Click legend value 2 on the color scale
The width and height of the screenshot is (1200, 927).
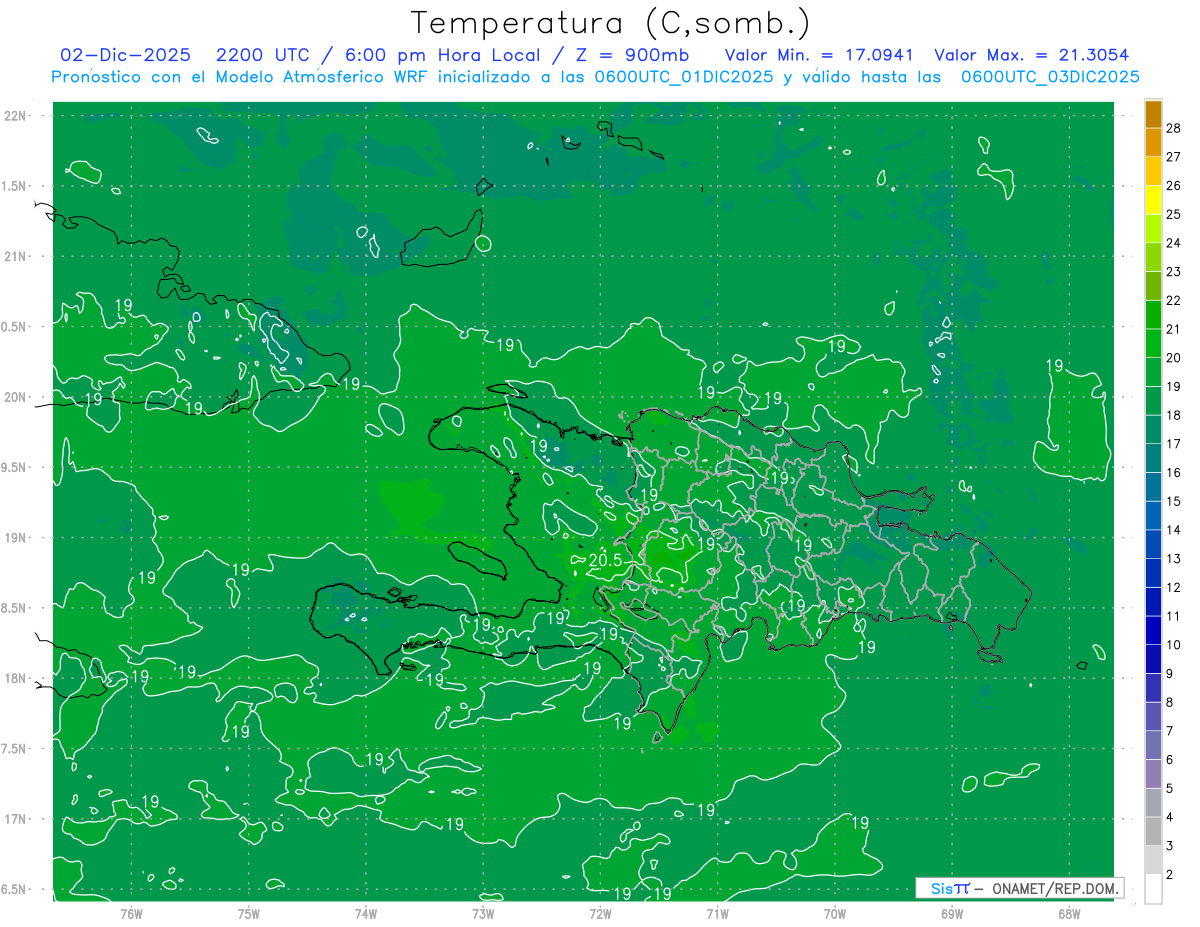click(1171, 874)
